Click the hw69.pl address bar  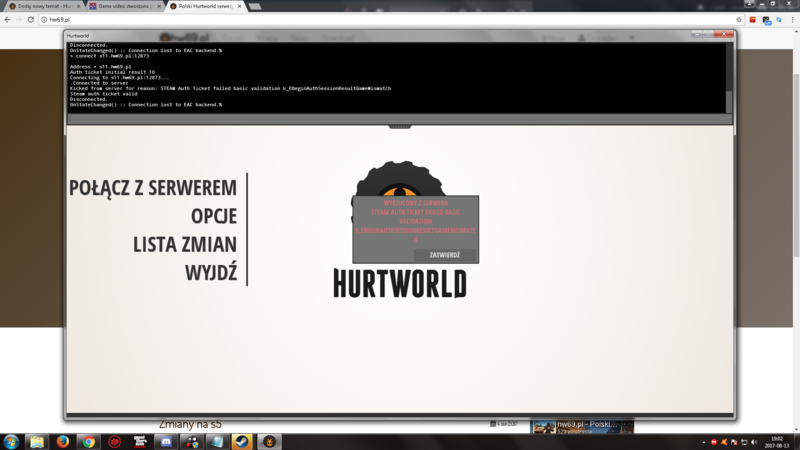tap(390, 19)
